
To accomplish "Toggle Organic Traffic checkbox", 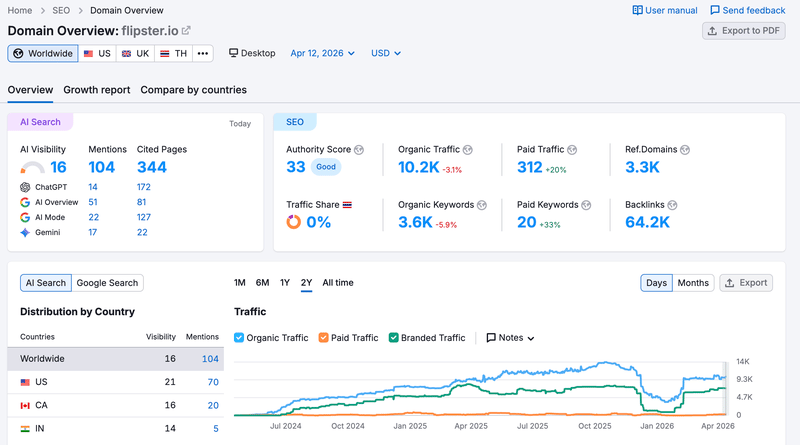I will (x=239, y=338).
